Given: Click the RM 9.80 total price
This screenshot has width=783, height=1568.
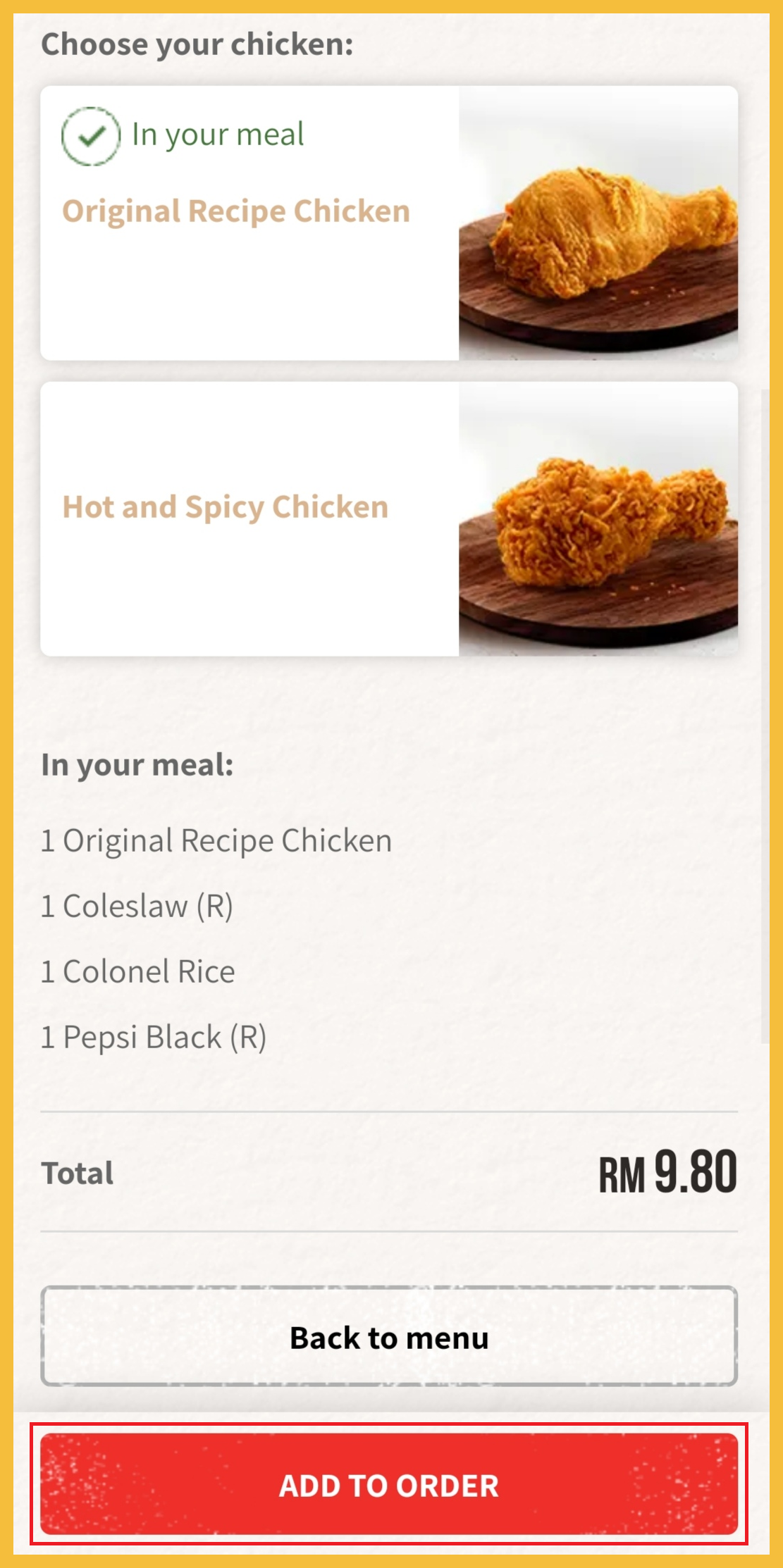Looking at the screenshot, I should tap(667, 1174).
